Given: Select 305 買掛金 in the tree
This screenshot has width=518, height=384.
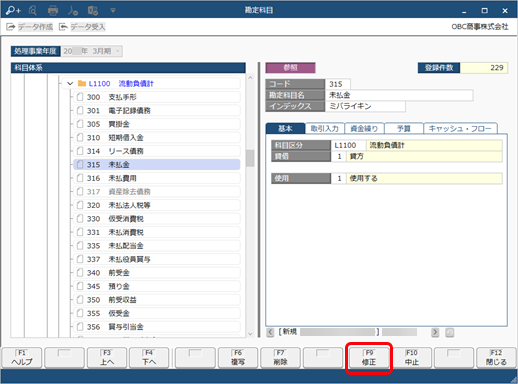Looking at the screenshot, I should pos(157,124).
